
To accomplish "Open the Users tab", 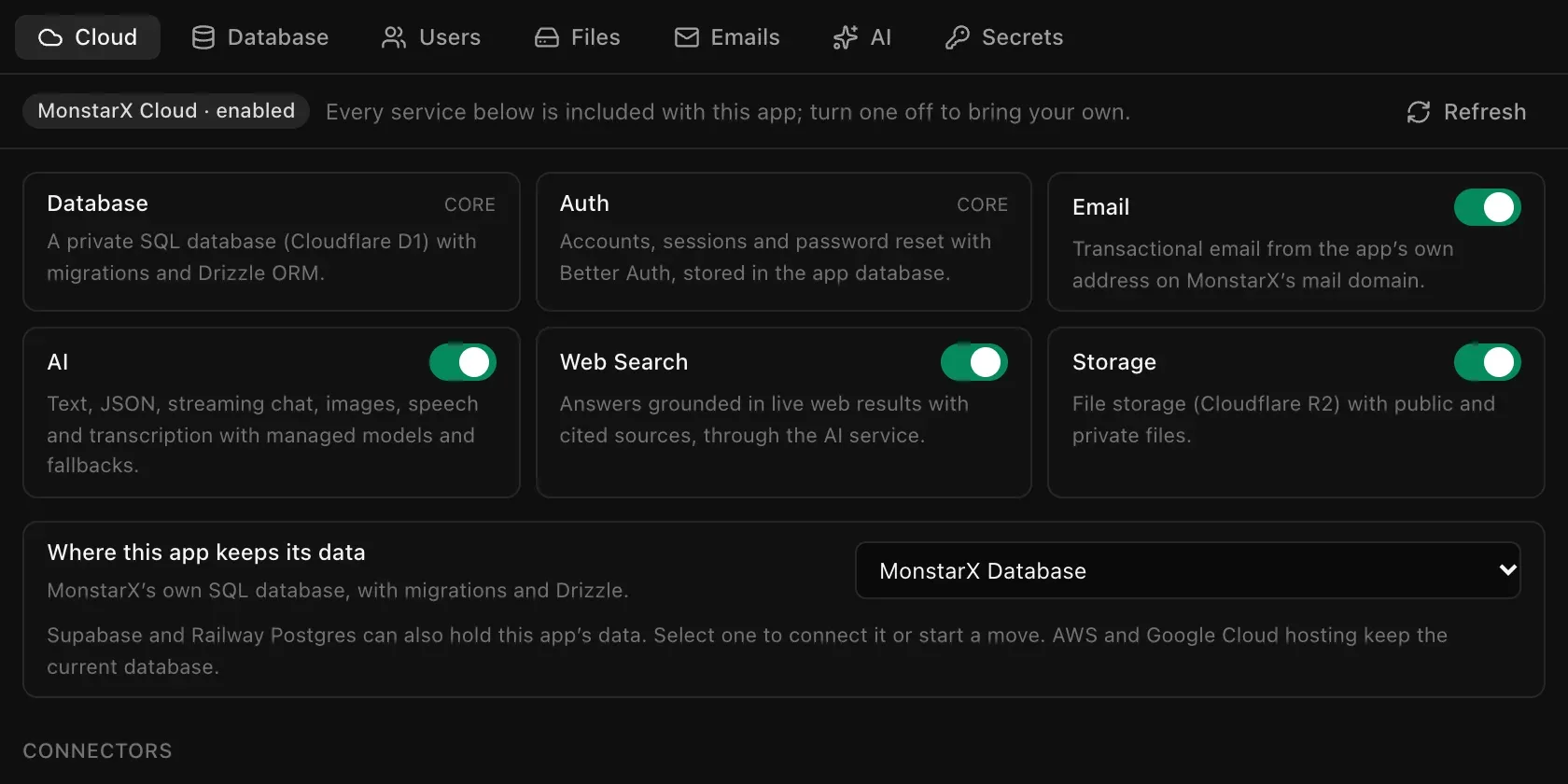I will click(x=431, y=37).
